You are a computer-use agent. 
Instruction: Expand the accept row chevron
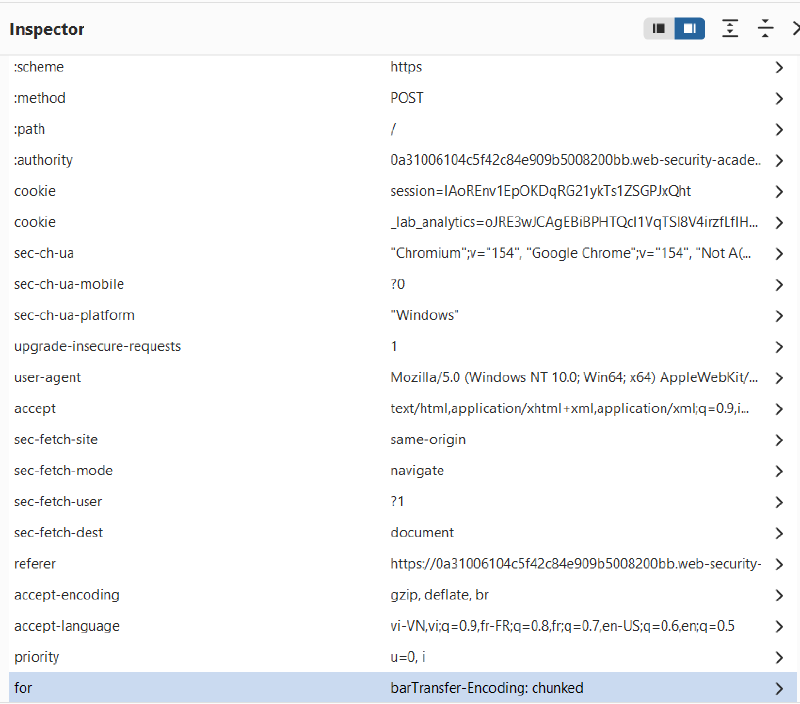[x=779, y=409]
